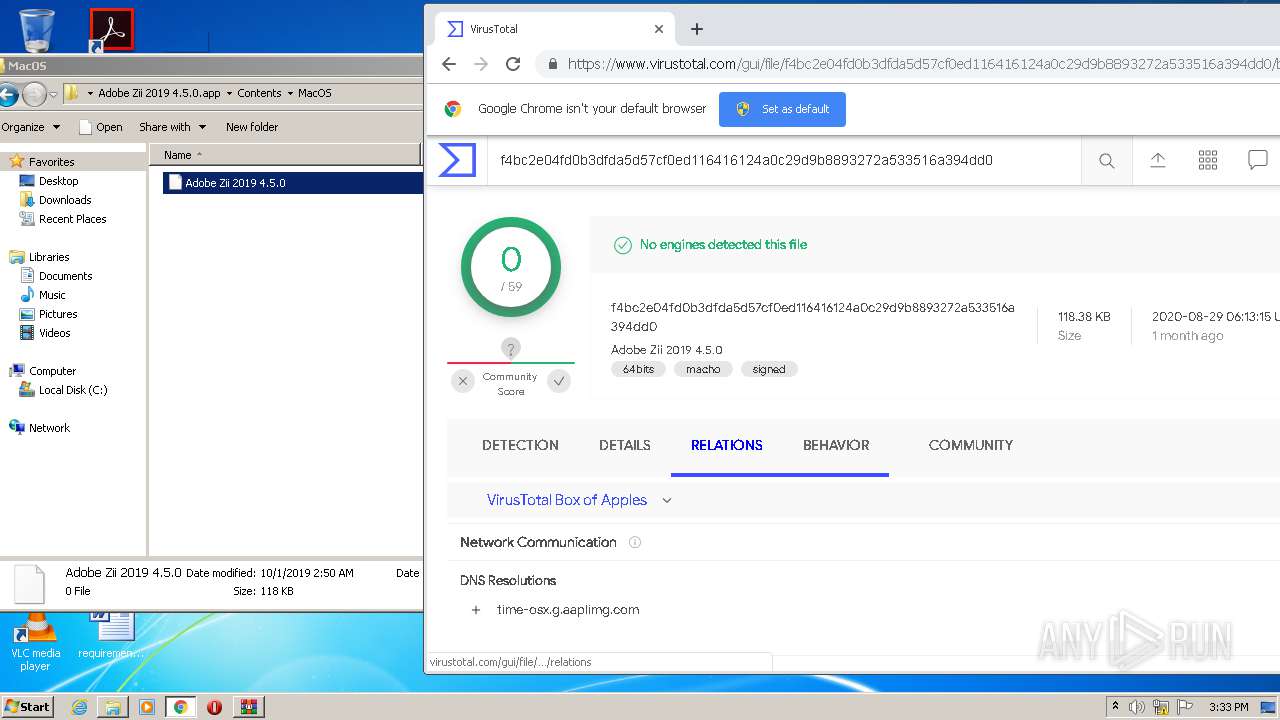
Task: Click the Network Communication info icon
Action: pyautogui.click(x=634, y=542)
